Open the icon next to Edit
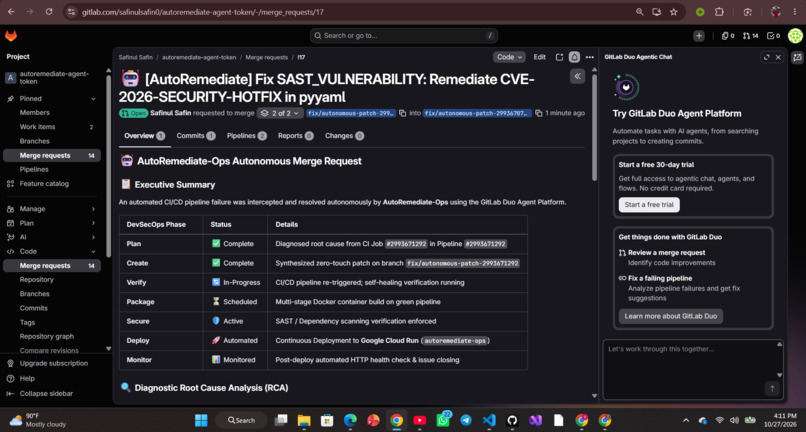806x432 pixels. 559,57
